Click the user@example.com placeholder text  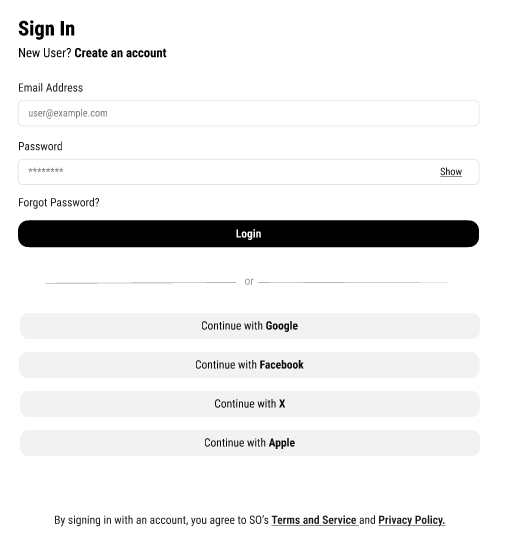coord(68,113)
